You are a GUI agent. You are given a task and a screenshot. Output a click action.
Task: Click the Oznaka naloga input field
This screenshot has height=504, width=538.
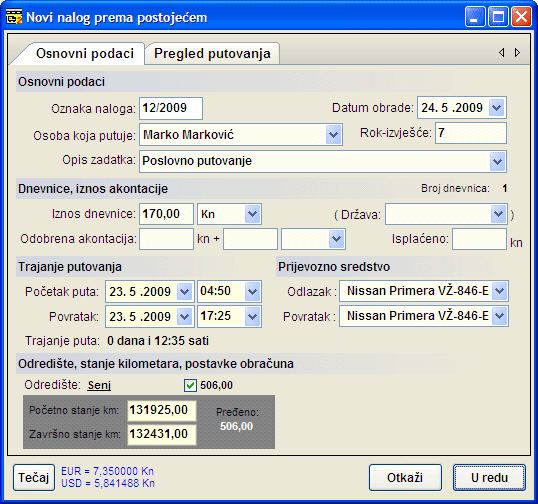coord(171,108)
